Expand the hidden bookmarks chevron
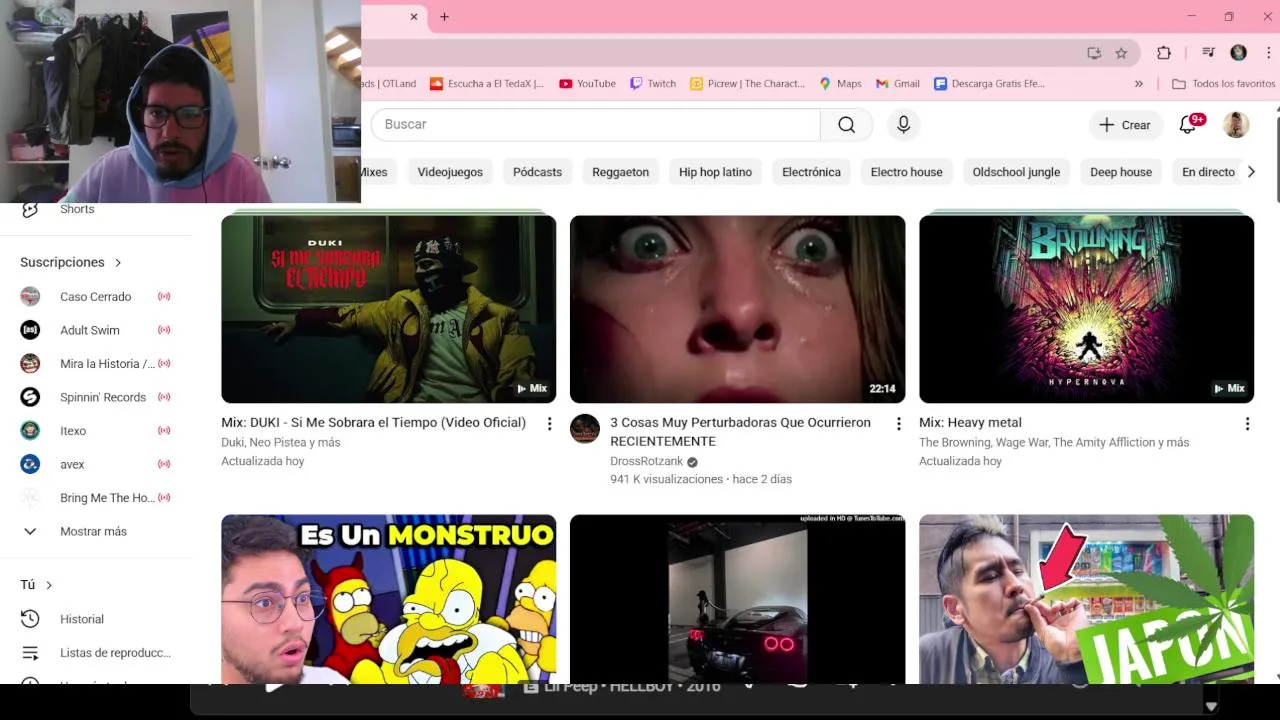1280x720 pixels. tap(1138, 84)
